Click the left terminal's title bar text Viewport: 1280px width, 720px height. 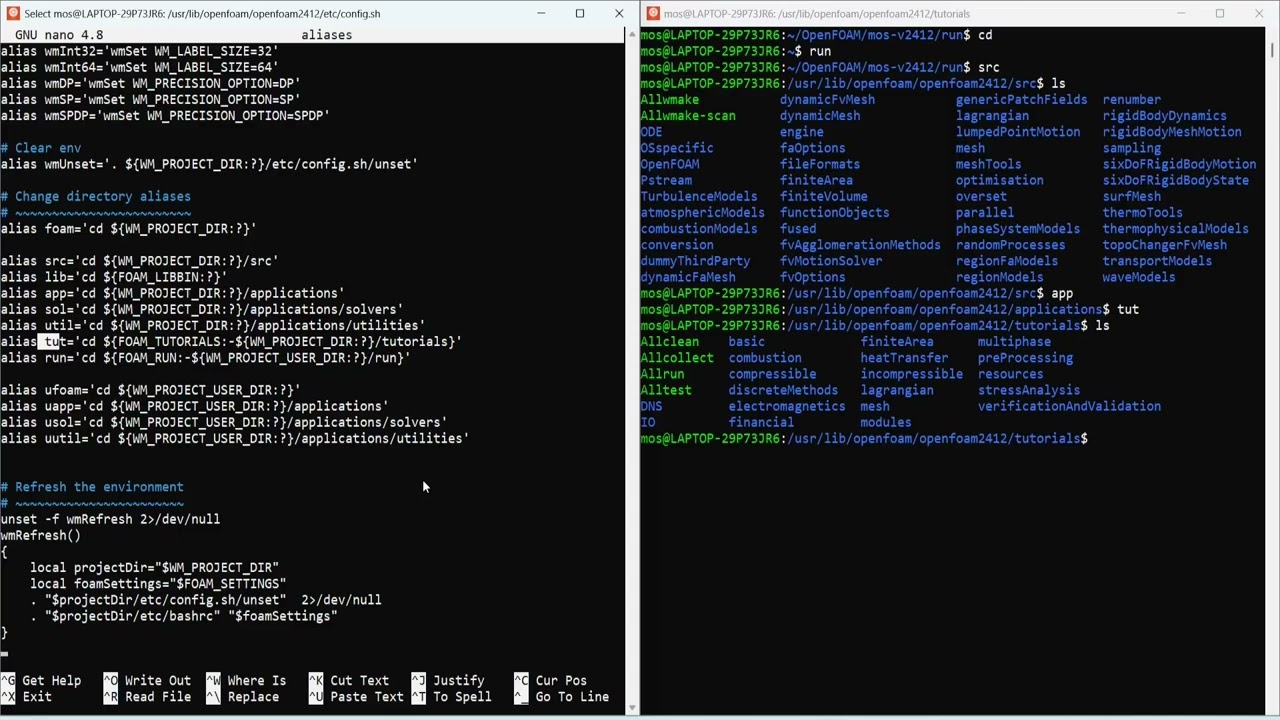click(202, 13)
